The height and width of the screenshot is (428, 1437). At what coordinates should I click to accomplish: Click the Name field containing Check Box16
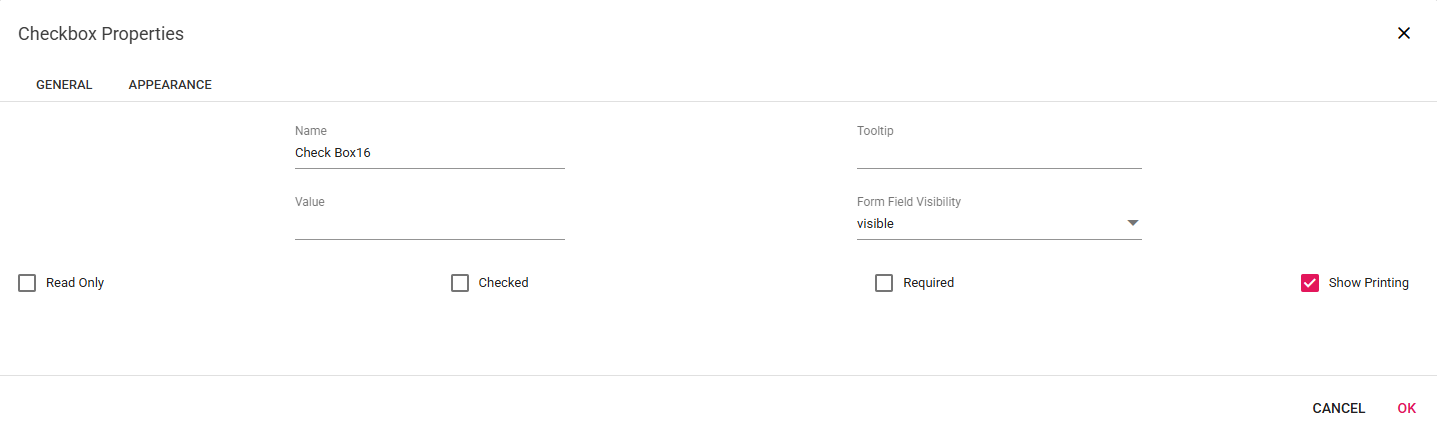point(429,153)
